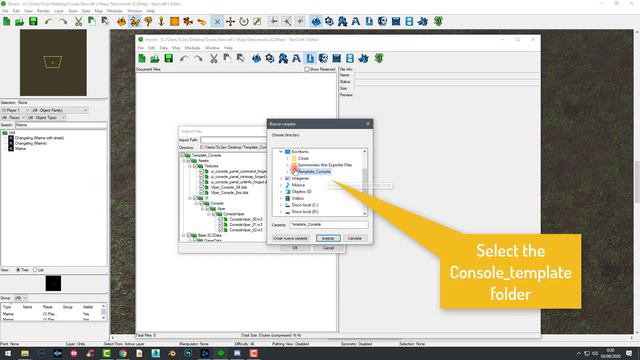
Task: Open Data menu in the Import window
Action: pos(164,48)
